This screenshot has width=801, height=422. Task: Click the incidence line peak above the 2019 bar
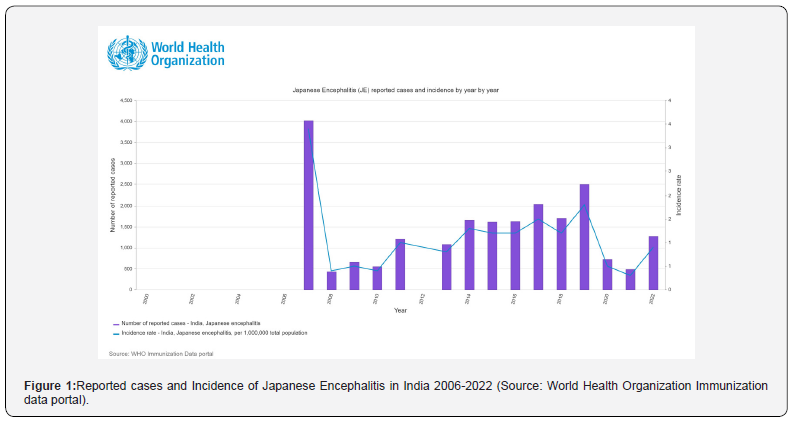coord(585,205)
